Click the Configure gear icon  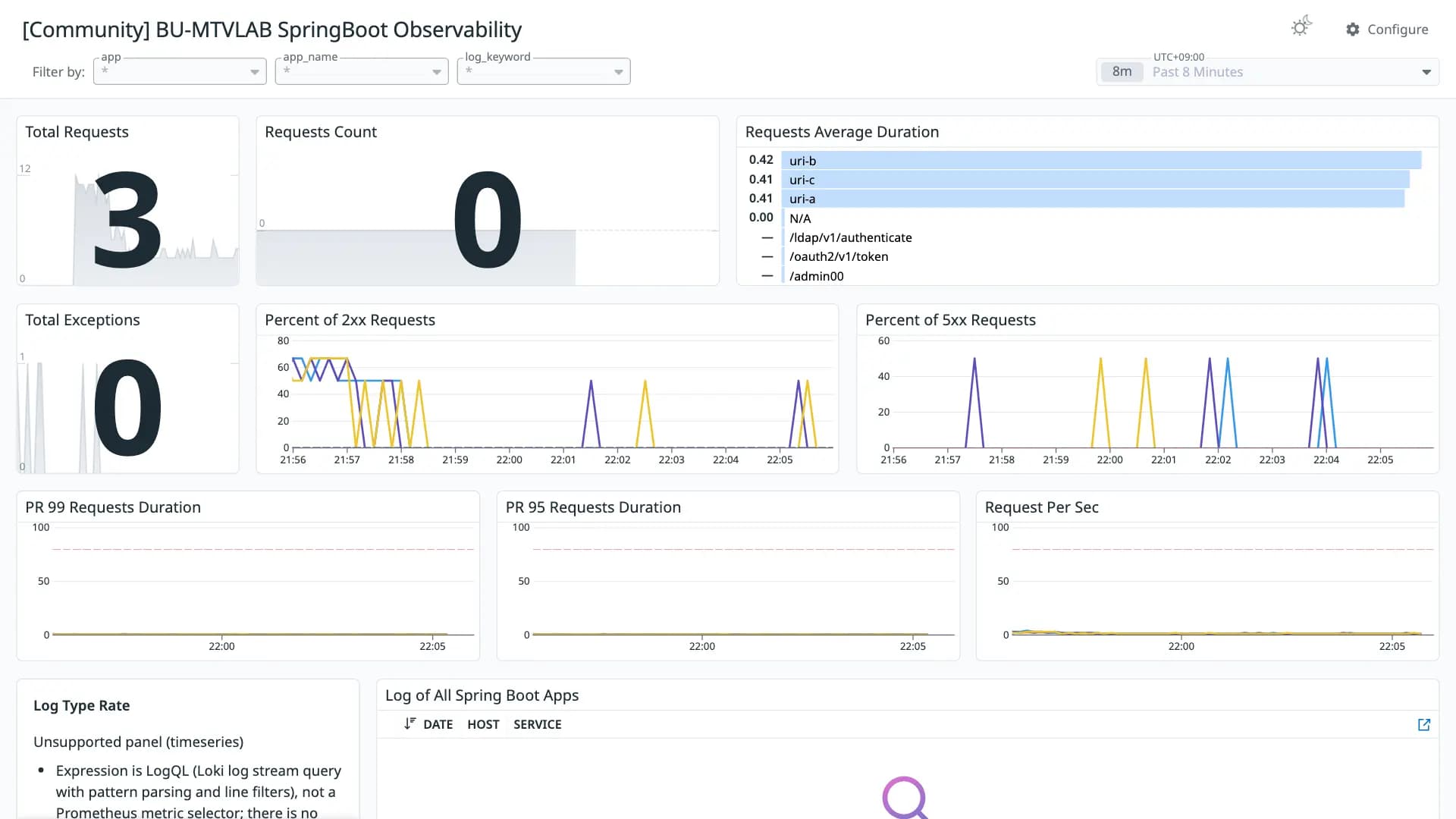pyautogui.click(x=1353, y=30)
